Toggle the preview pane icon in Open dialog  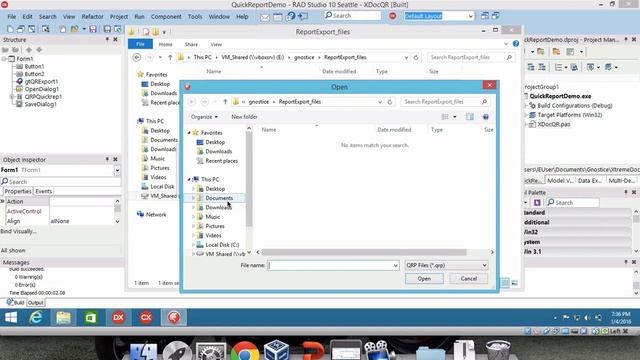tap(470, 117)
